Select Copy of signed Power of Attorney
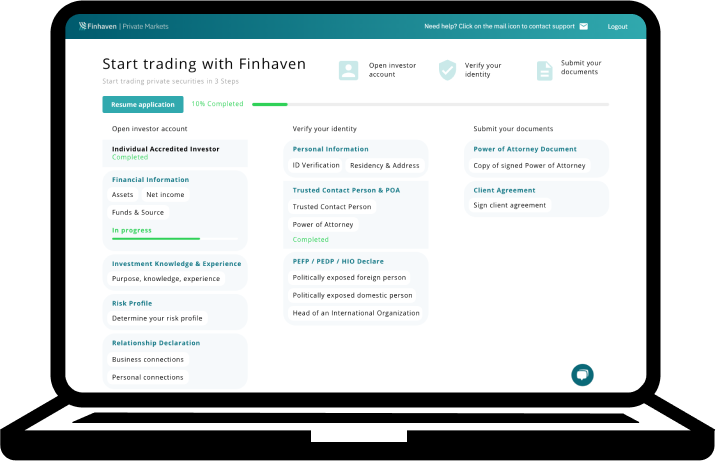This screenshot has width=716, height=461. pyautogui.click(x=529, y=165)
